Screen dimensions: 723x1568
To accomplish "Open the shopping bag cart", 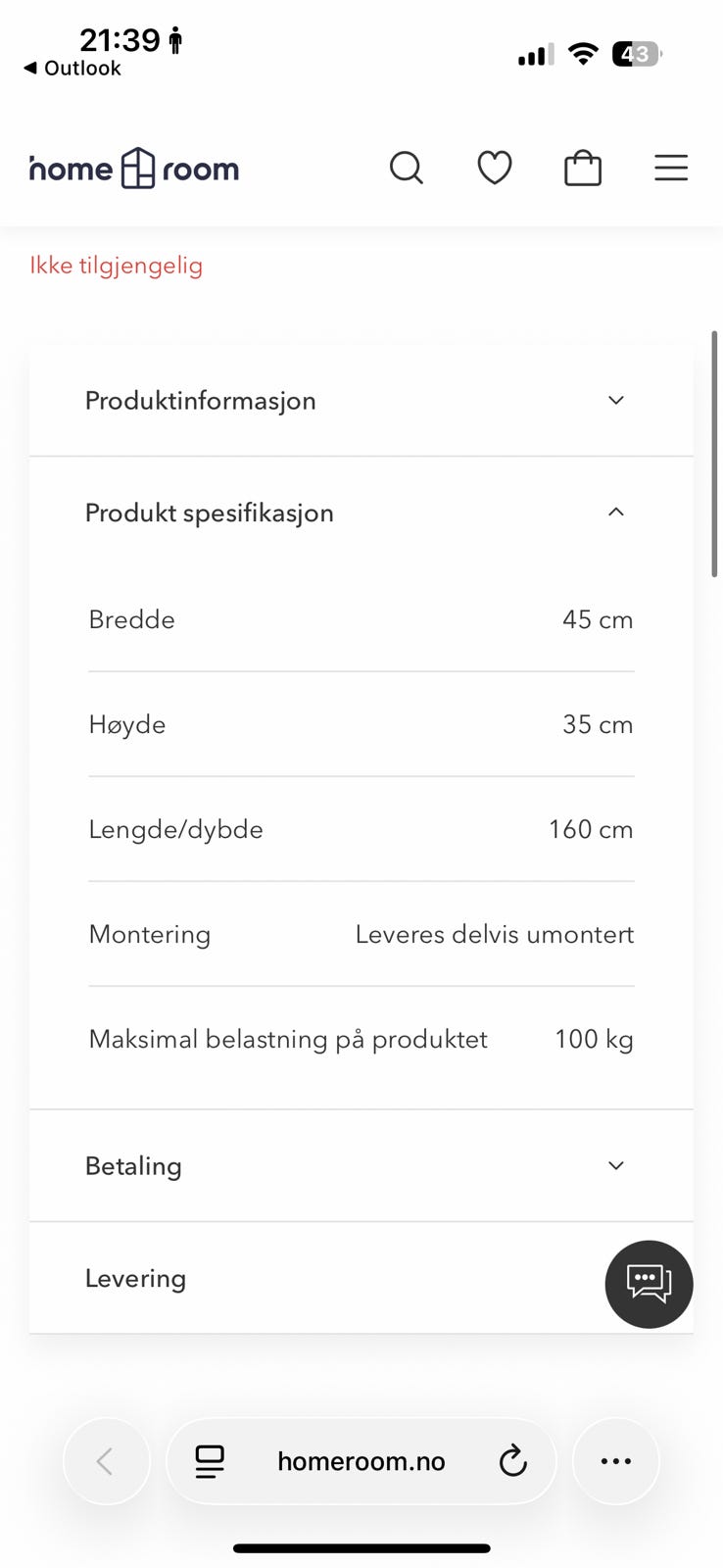I will tap(582, 169).
